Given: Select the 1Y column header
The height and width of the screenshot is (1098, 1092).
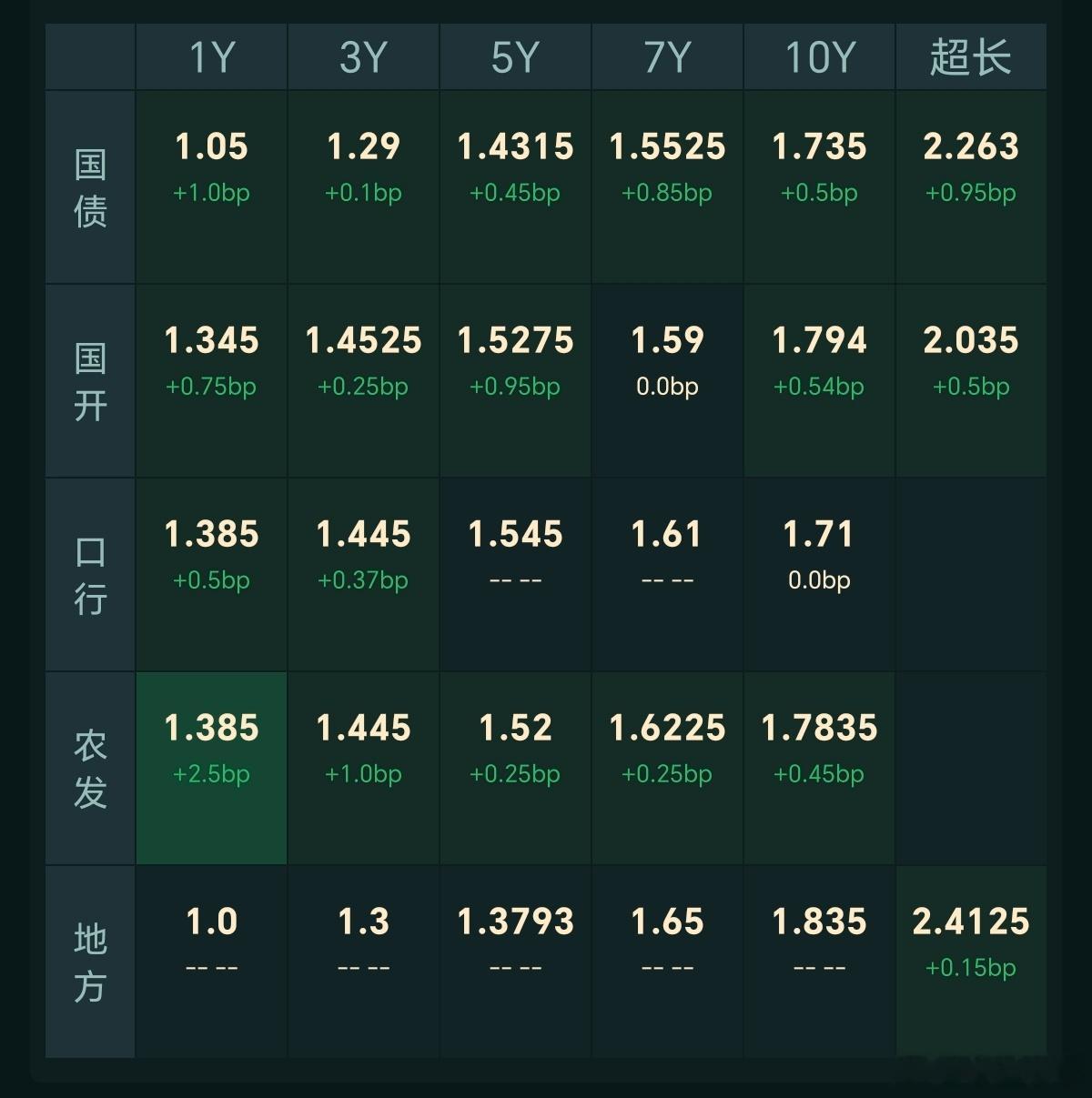Looking at the screenshot, I should [x=212, y=57].
